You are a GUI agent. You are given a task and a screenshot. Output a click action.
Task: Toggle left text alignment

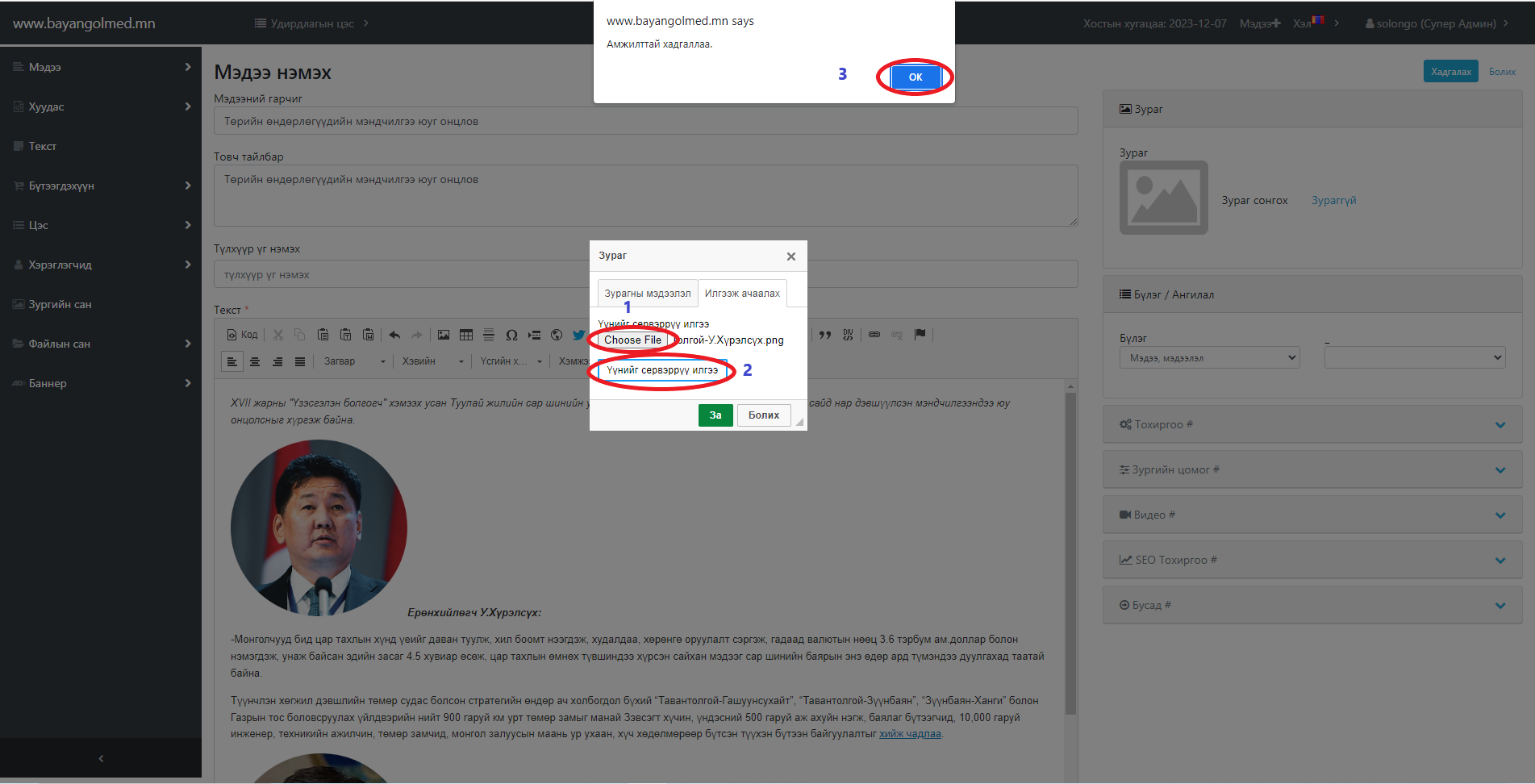(x=232, y=361)
